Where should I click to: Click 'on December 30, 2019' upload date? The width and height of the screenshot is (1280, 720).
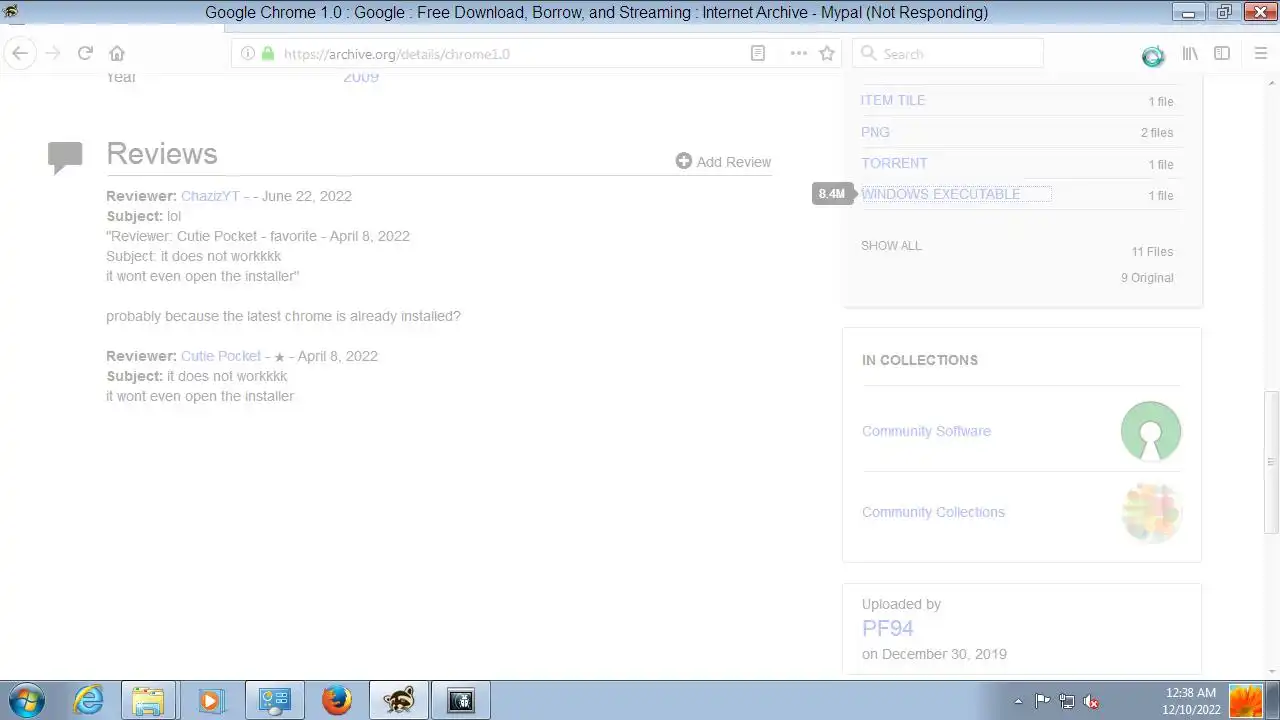tap(934, 654)
